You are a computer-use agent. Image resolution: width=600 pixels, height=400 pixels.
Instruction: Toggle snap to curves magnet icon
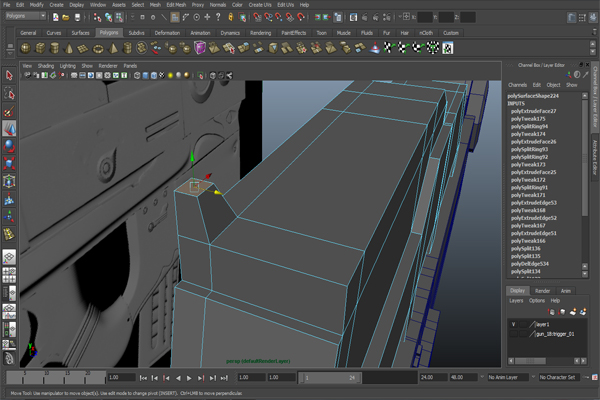(x=268, y=17)
